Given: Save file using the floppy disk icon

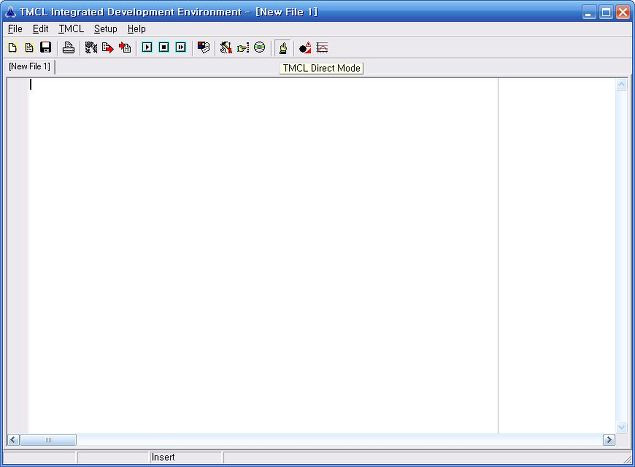Looking at the screenshot, I should click(45, 48).
